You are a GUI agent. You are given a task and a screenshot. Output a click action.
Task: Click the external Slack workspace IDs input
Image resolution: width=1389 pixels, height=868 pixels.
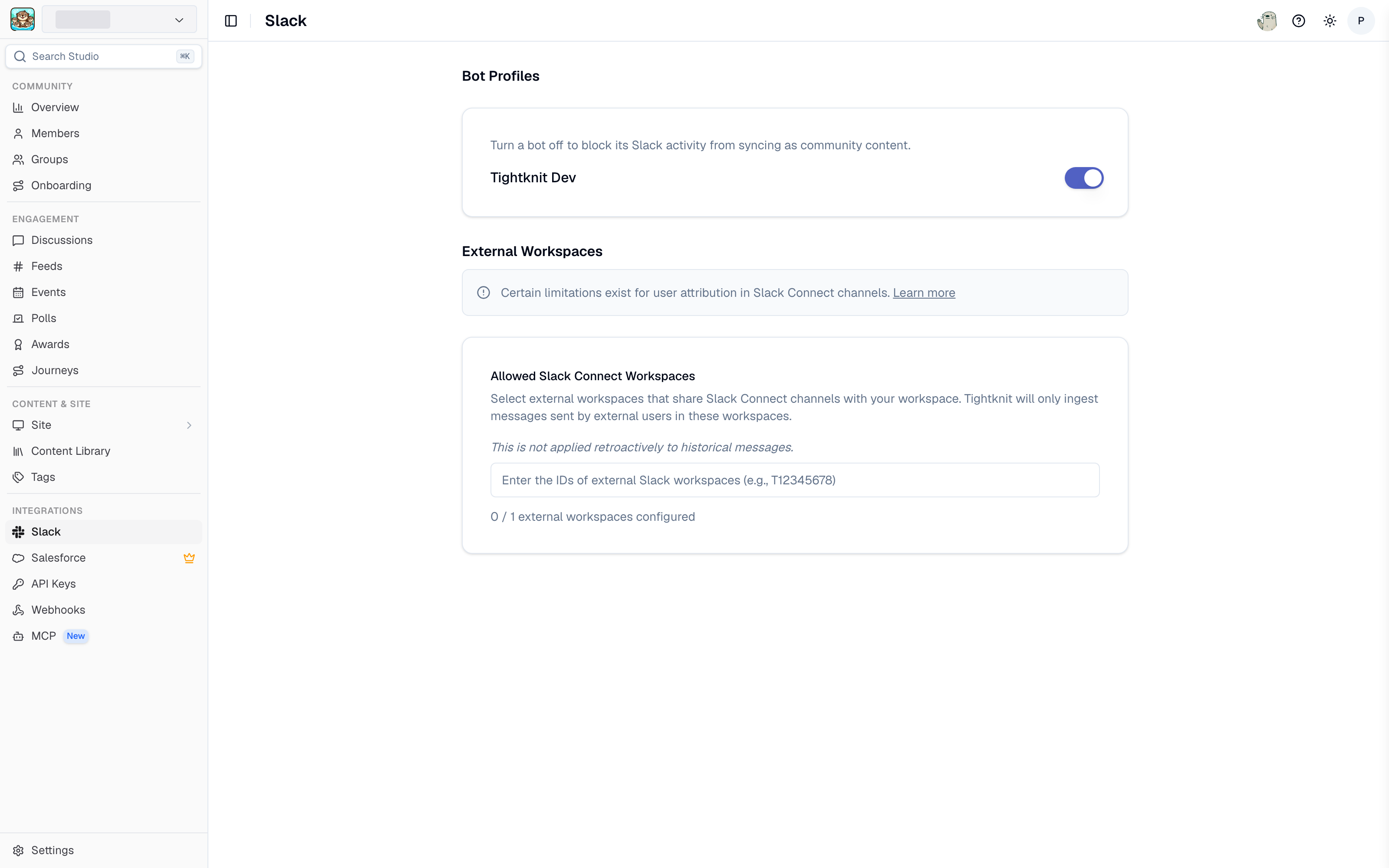tap(795, 480)
